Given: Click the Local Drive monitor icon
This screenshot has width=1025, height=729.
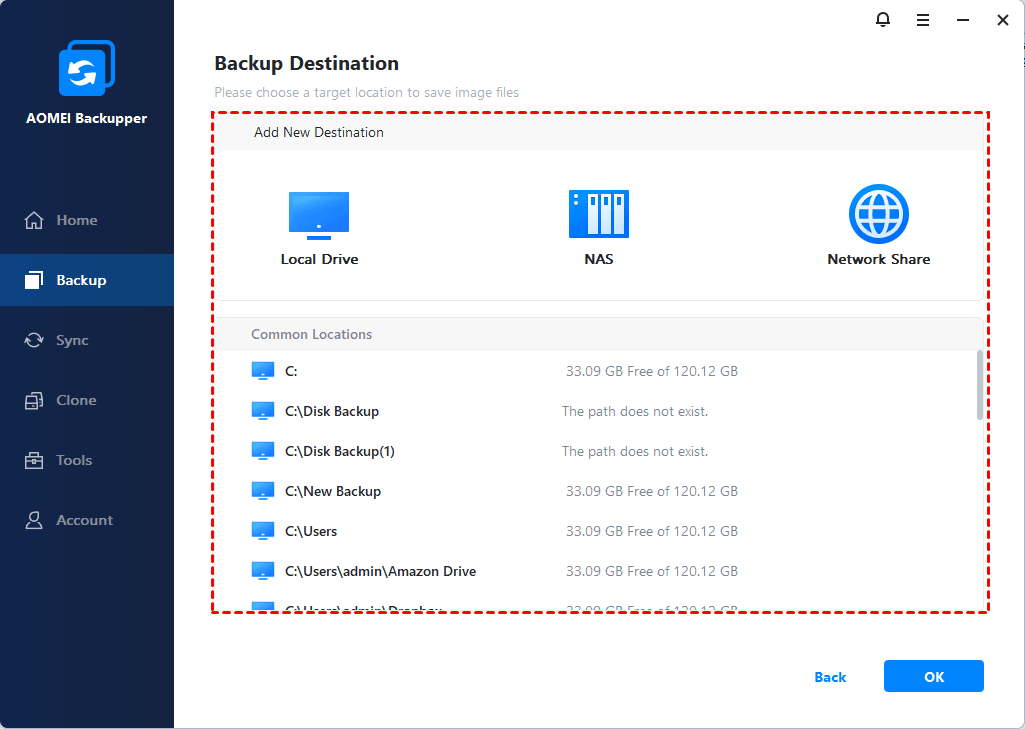Looking at the screenshot, I should [x=319, y=214].
